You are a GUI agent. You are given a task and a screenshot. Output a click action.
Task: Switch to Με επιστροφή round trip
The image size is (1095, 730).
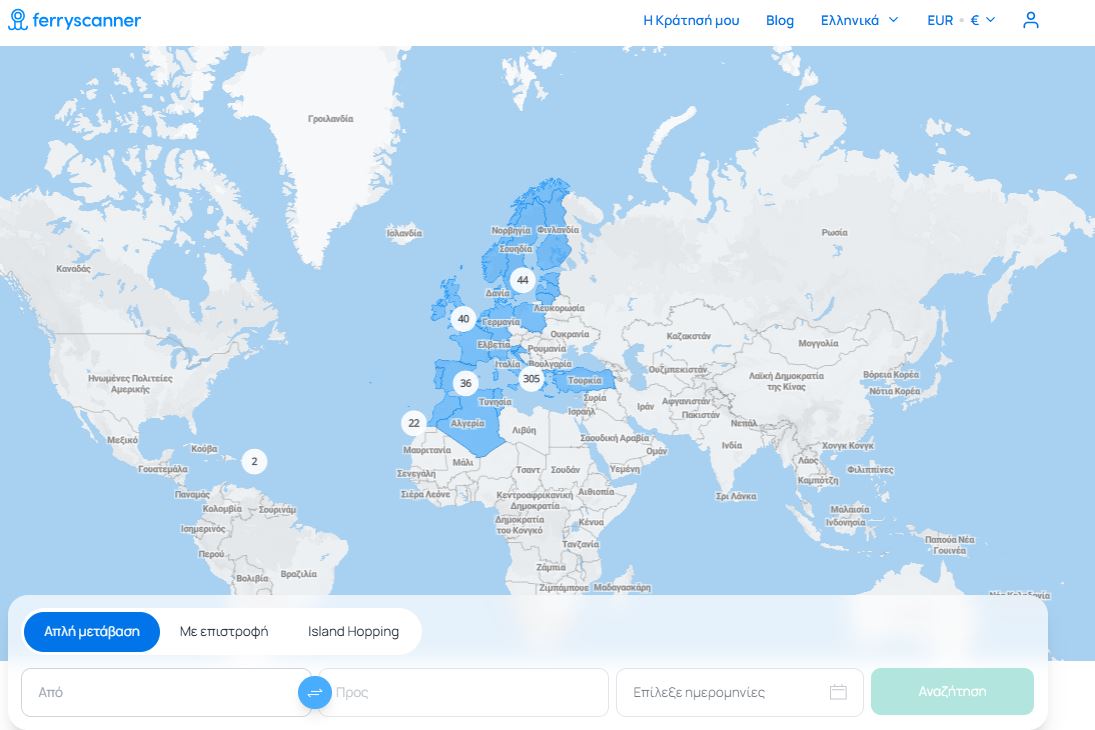[x=224, y=632]
